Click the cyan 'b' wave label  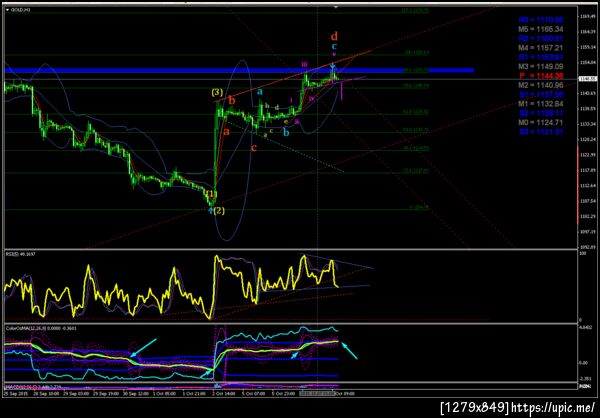pos(286,132)
